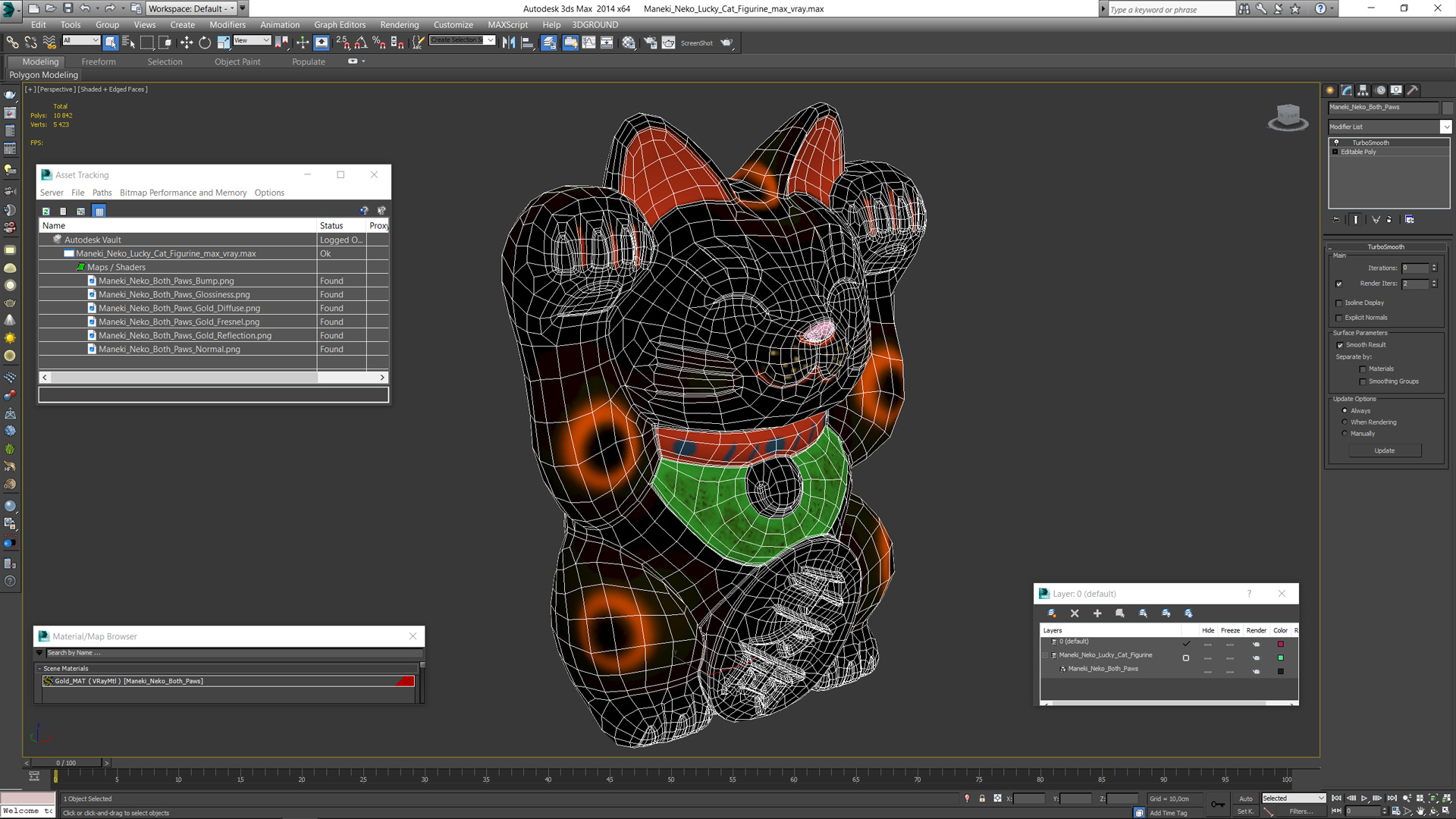Toggle Smooth Result checkbox
1456x819 pixels.
coord(1340,346)
